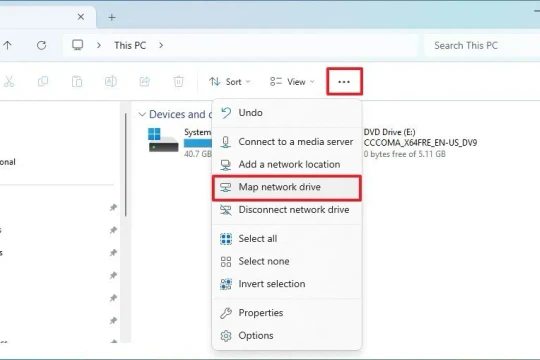Click Invert selection in the menu
Image resolution: width=540 pixels, height=360 pixels.
[x=287, y=284]
